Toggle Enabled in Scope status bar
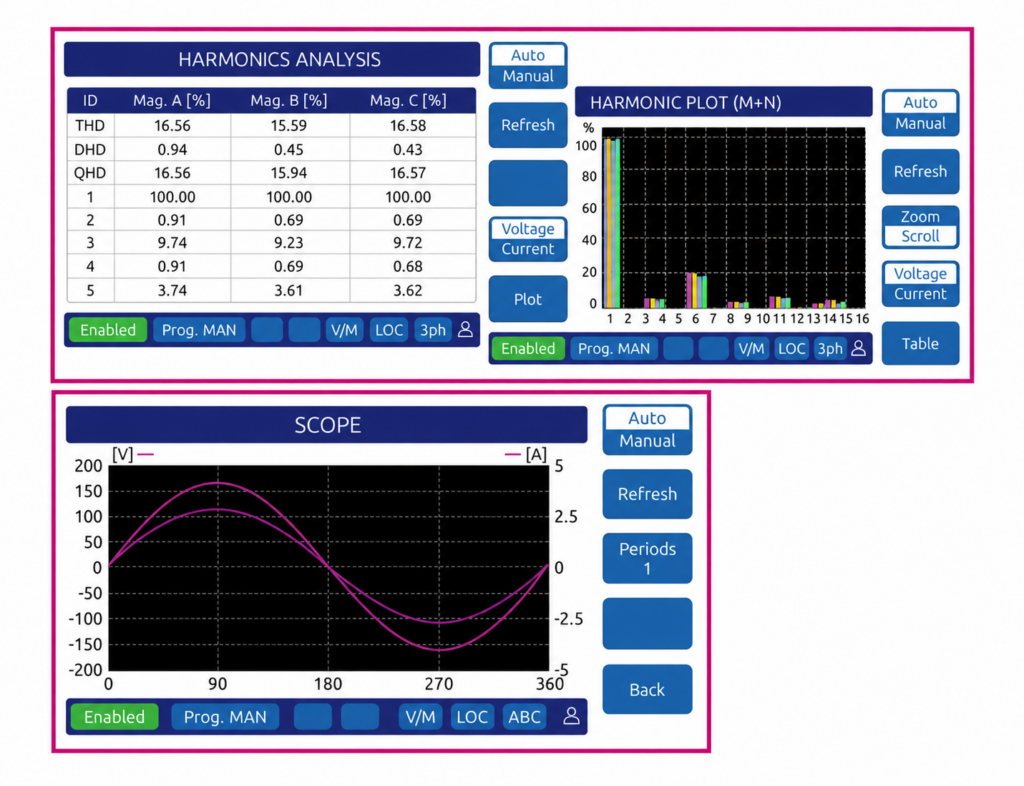Screen dimensions: 1024x786 pos(114,717)
